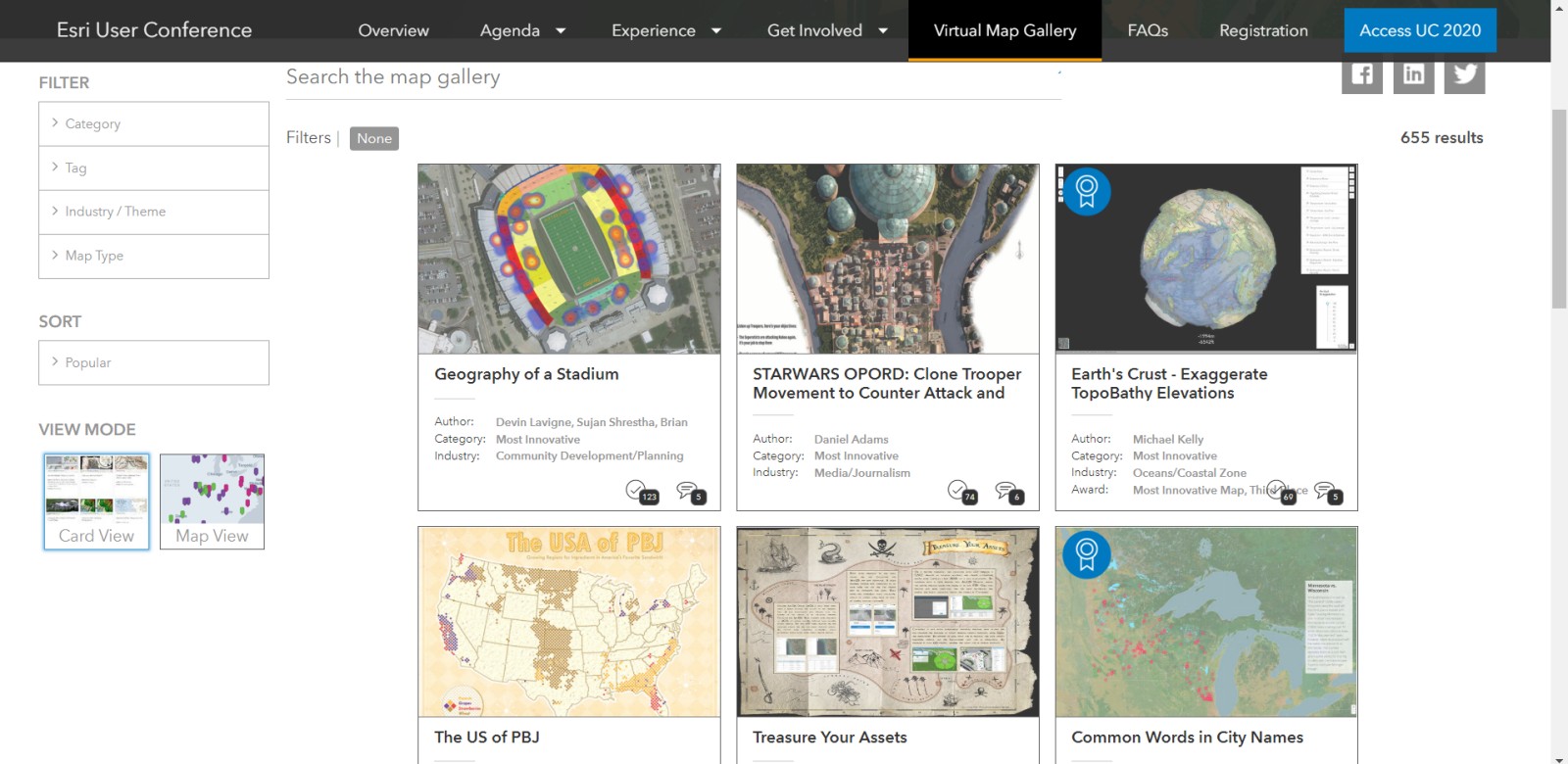
Task: Open the Get Involved dropdown menu
Action: (827, 30)
